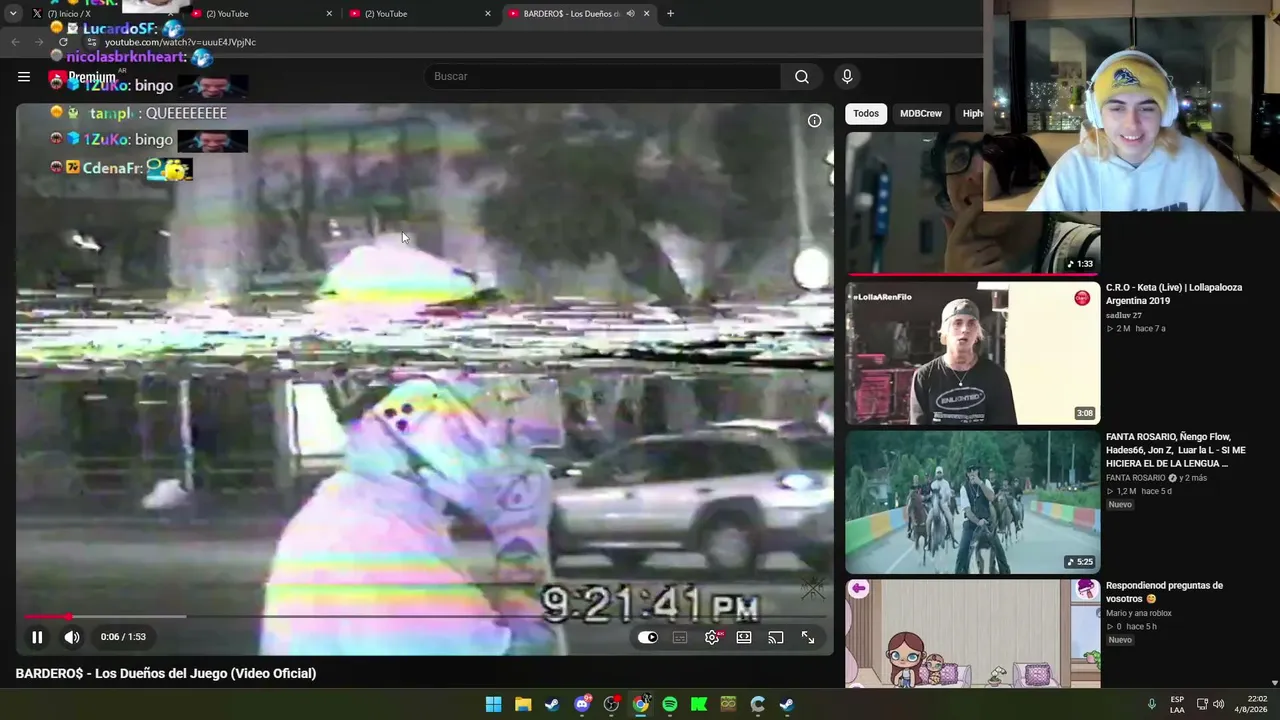Open C.R.O - Keta (Live) video title

point(1174,294)
